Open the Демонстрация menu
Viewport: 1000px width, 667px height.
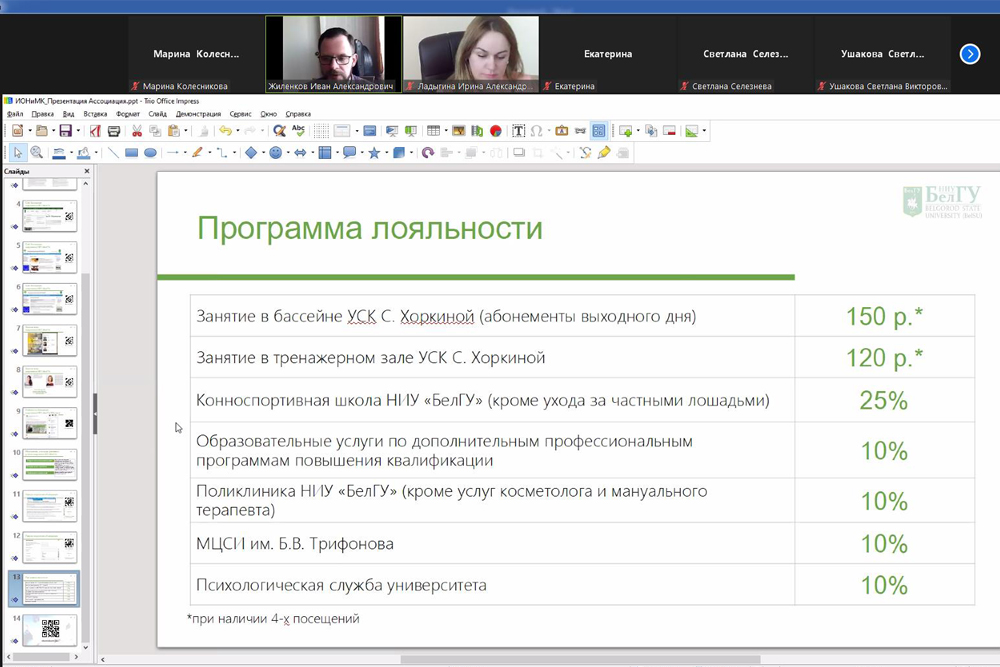coord(197,114)
